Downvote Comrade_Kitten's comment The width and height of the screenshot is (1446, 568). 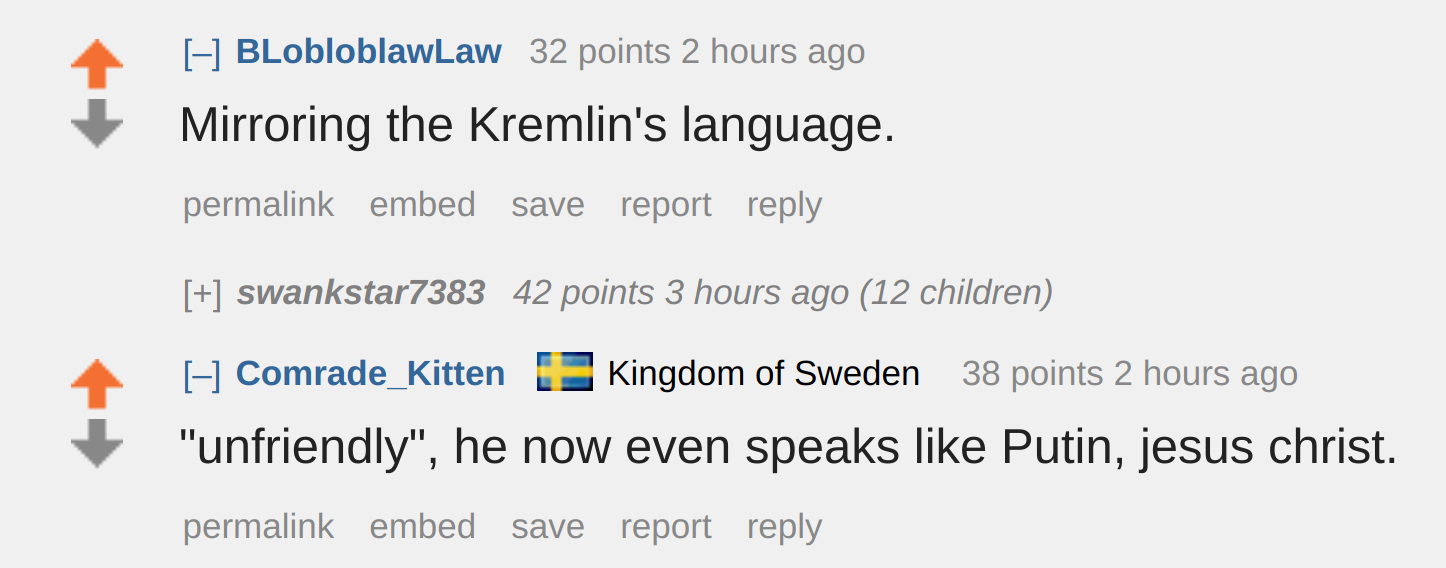click(x=97, y=443)
